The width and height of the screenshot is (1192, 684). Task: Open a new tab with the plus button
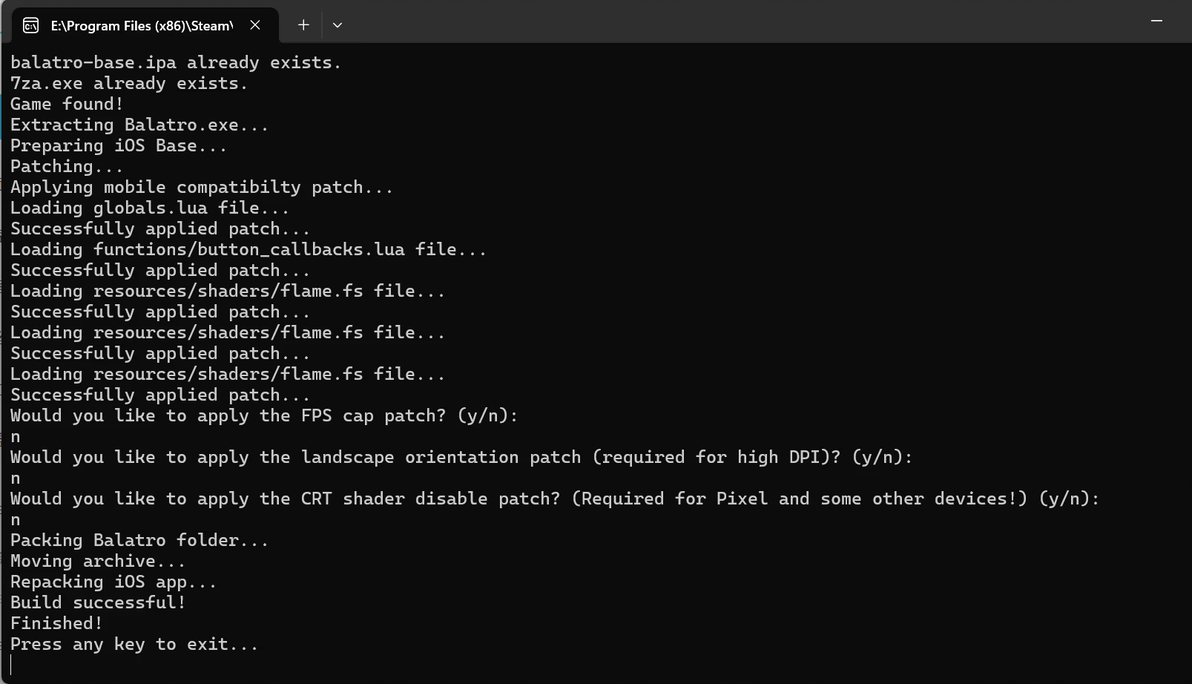coord(303,24)
